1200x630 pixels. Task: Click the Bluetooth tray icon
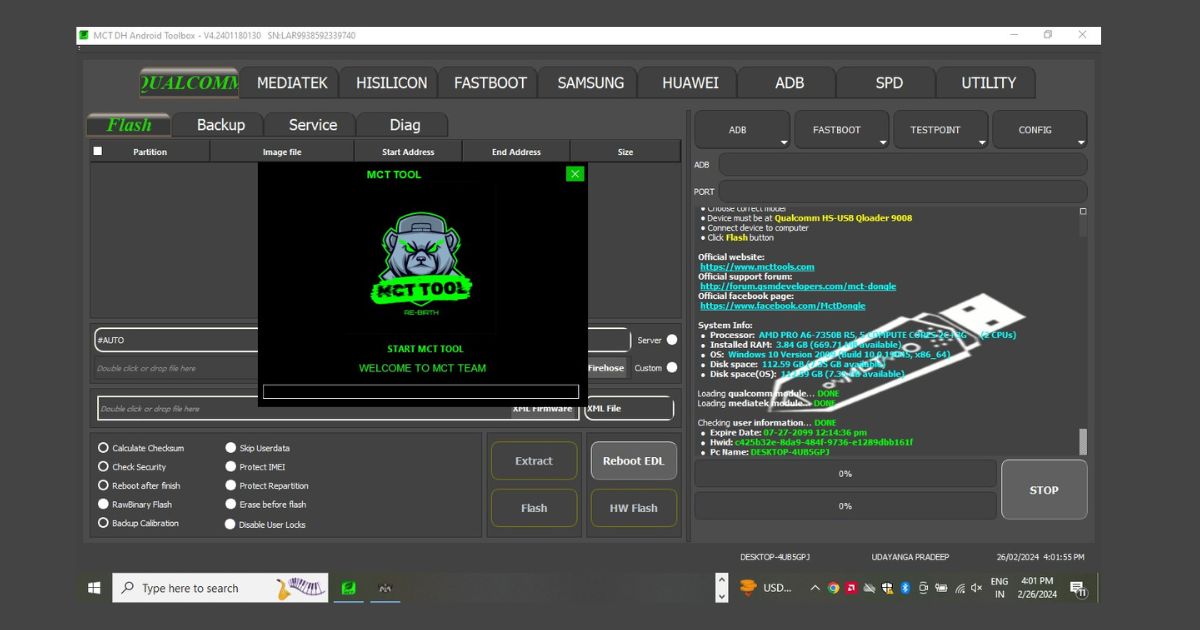tap(905, 588)
